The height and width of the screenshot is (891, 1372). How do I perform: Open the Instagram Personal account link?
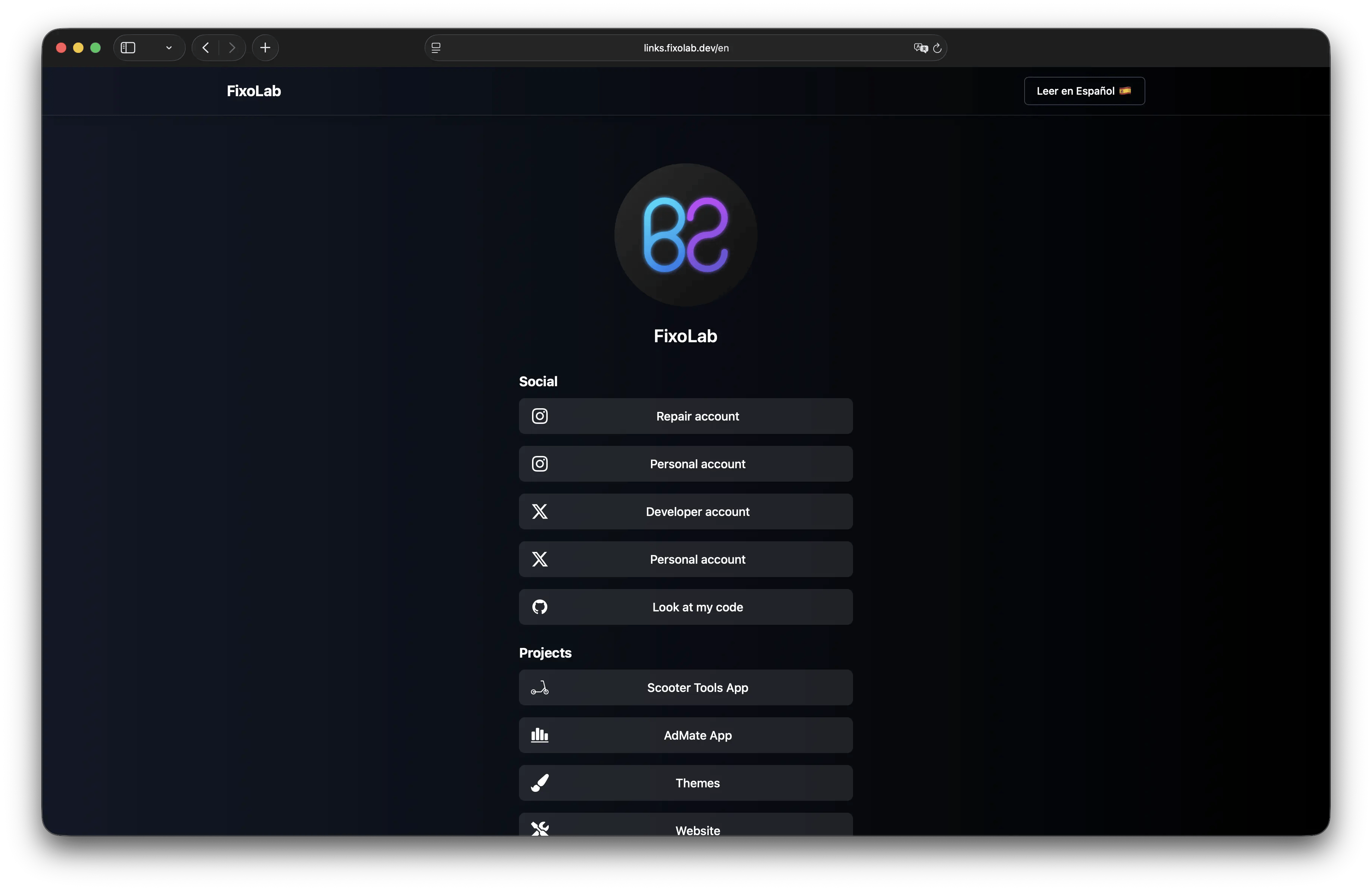[x=697, y=464]
